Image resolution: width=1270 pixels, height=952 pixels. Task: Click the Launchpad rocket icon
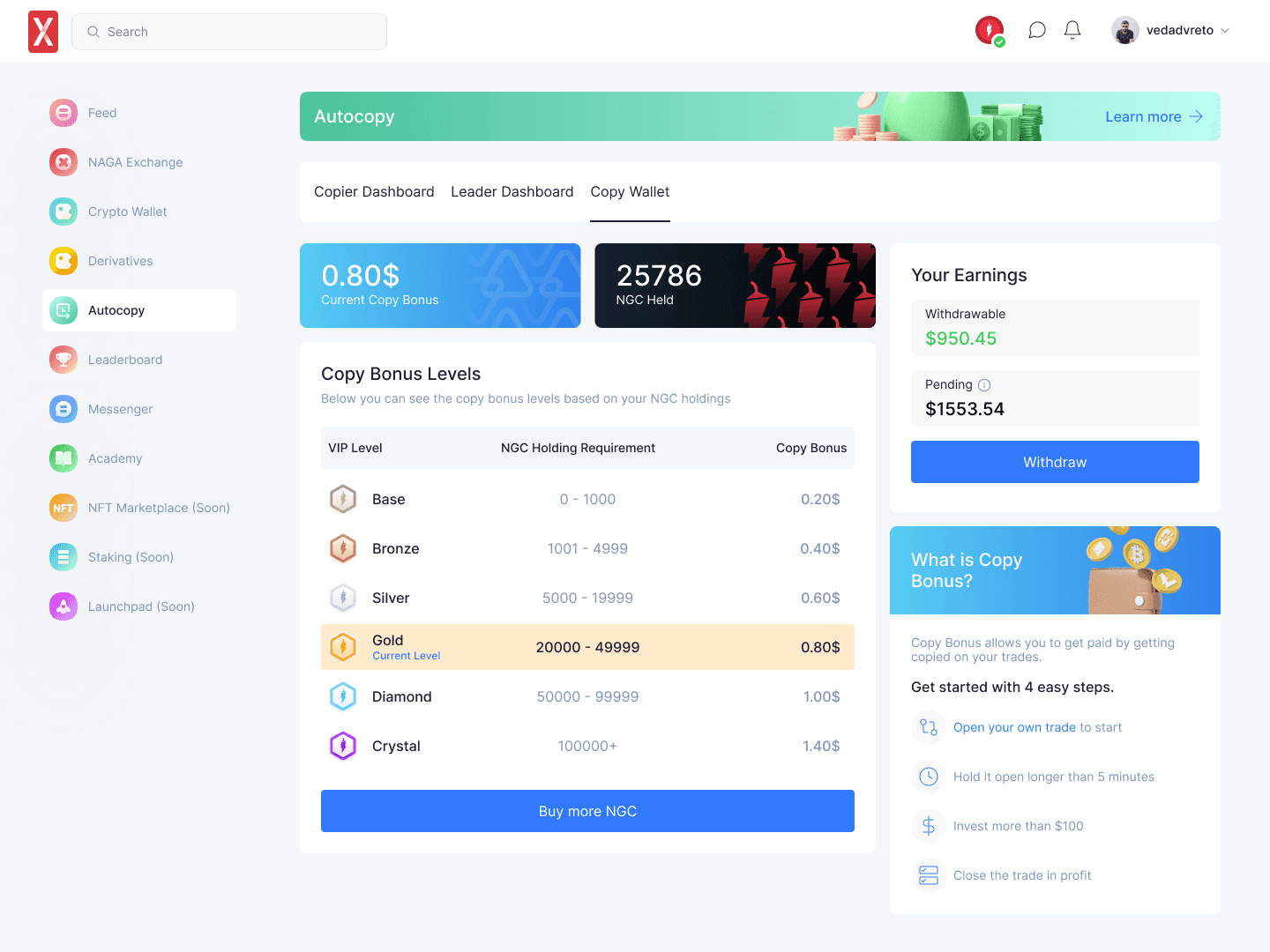[x=63, y=606]
